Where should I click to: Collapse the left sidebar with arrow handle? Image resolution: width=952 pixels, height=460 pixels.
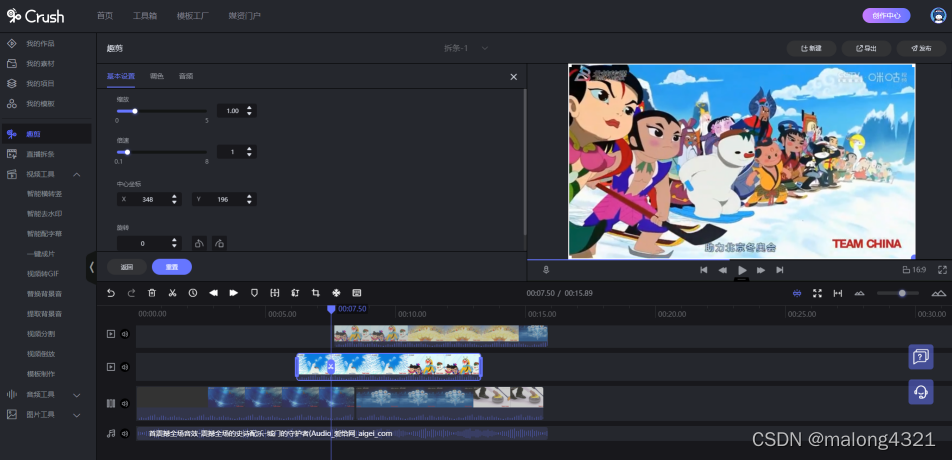pos(91,267)
